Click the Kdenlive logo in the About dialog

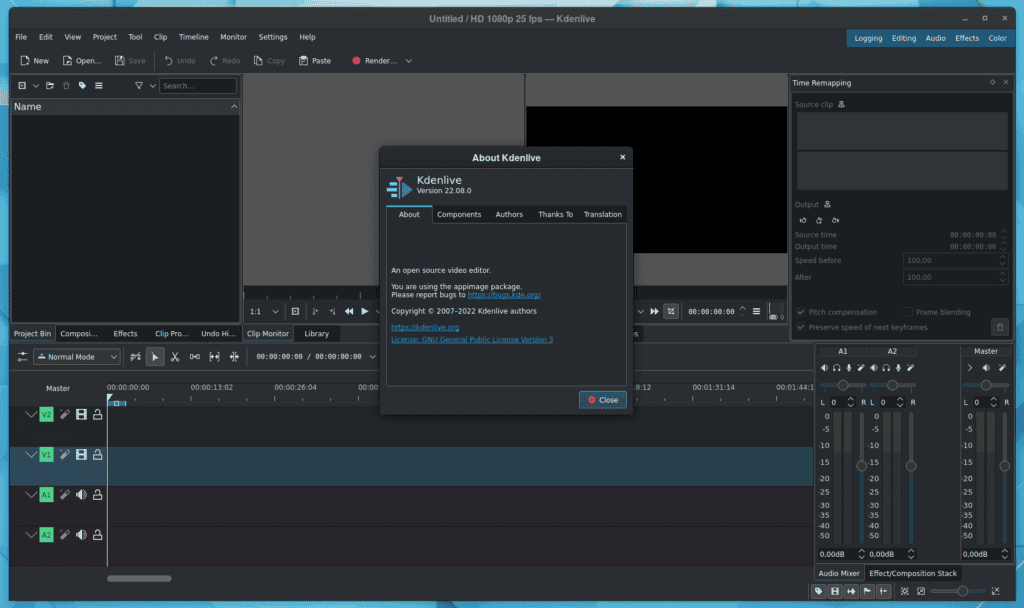(x=399, y=187)
